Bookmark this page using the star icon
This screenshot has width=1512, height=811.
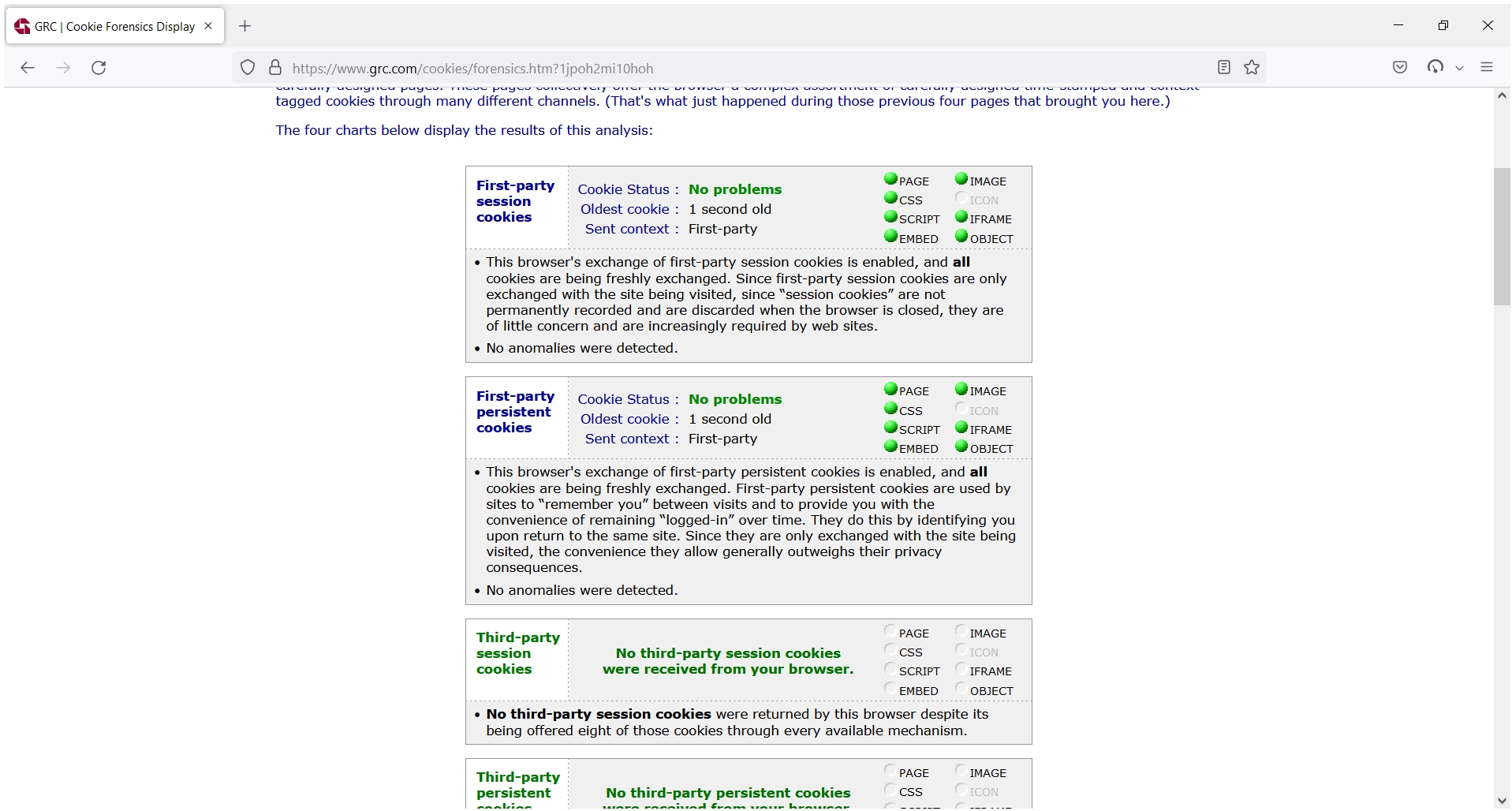[1252, 68]
